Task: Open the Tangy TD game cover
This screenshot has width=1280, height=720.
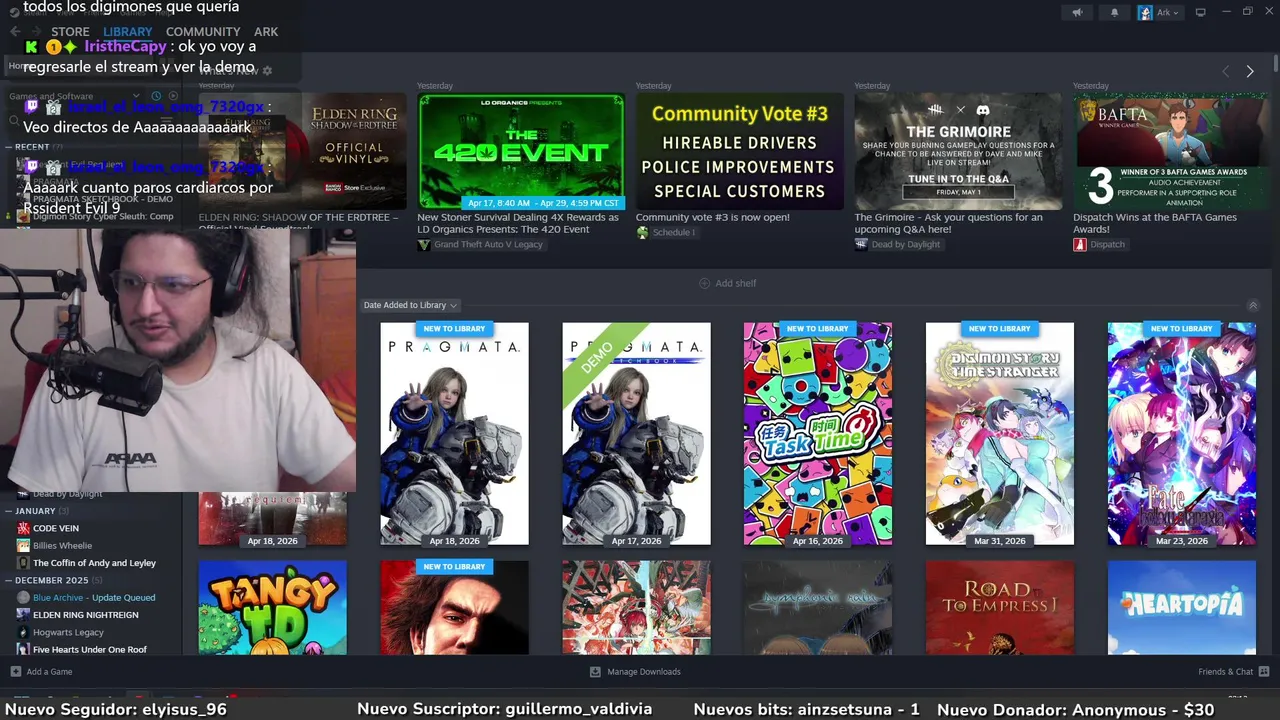Action: (273, 608)
